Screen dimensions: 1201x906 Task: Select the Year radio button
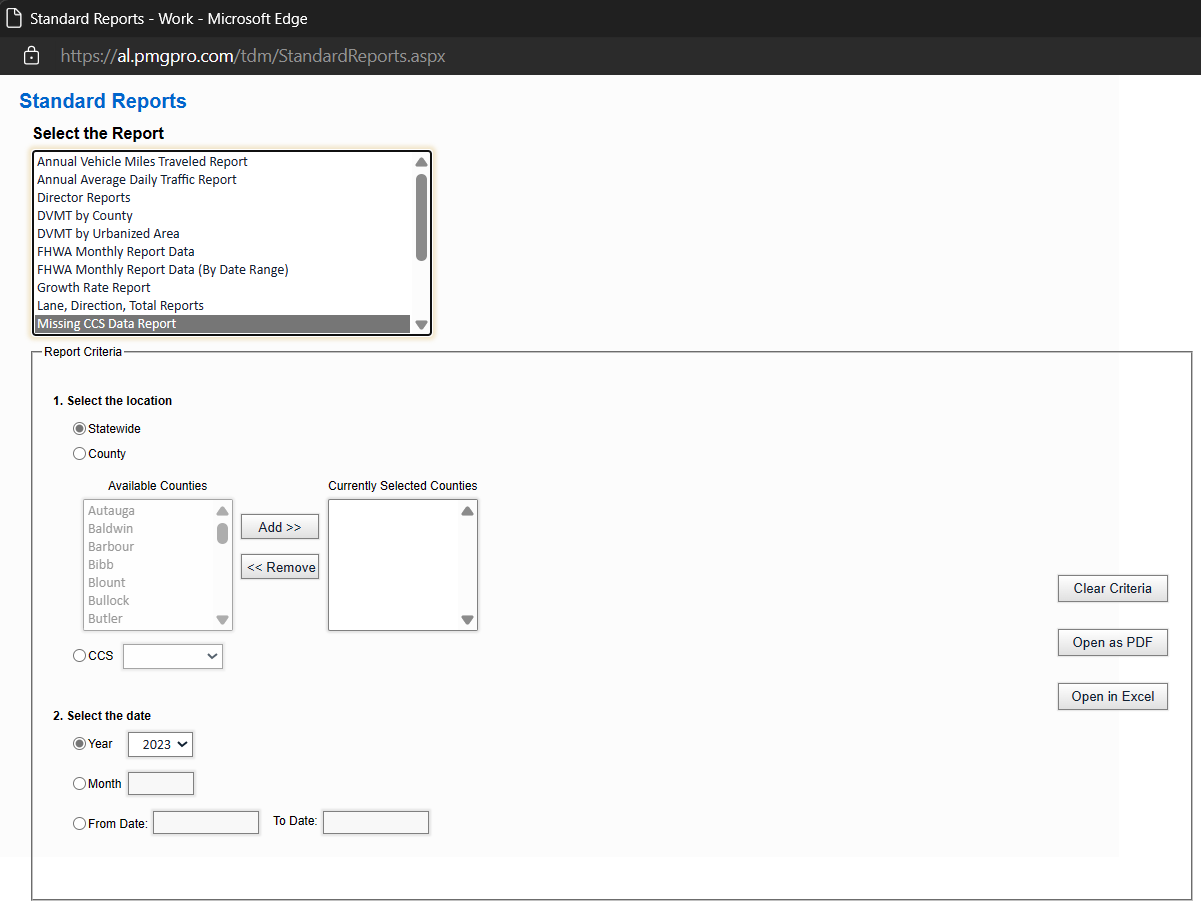pos(80,744)
